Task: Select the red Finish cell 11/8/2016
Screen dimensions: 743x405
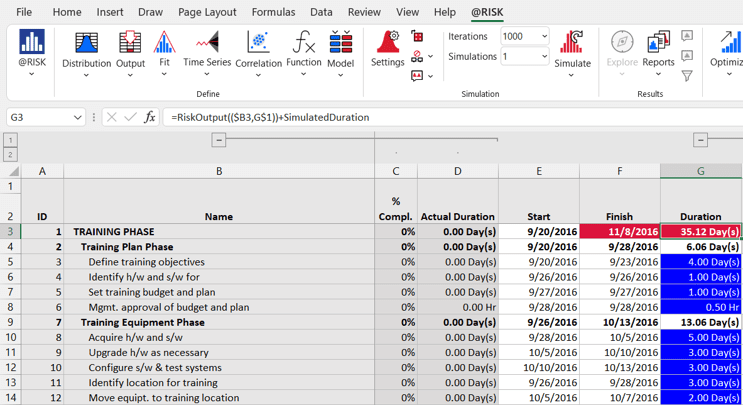Action: click(619, 231)
